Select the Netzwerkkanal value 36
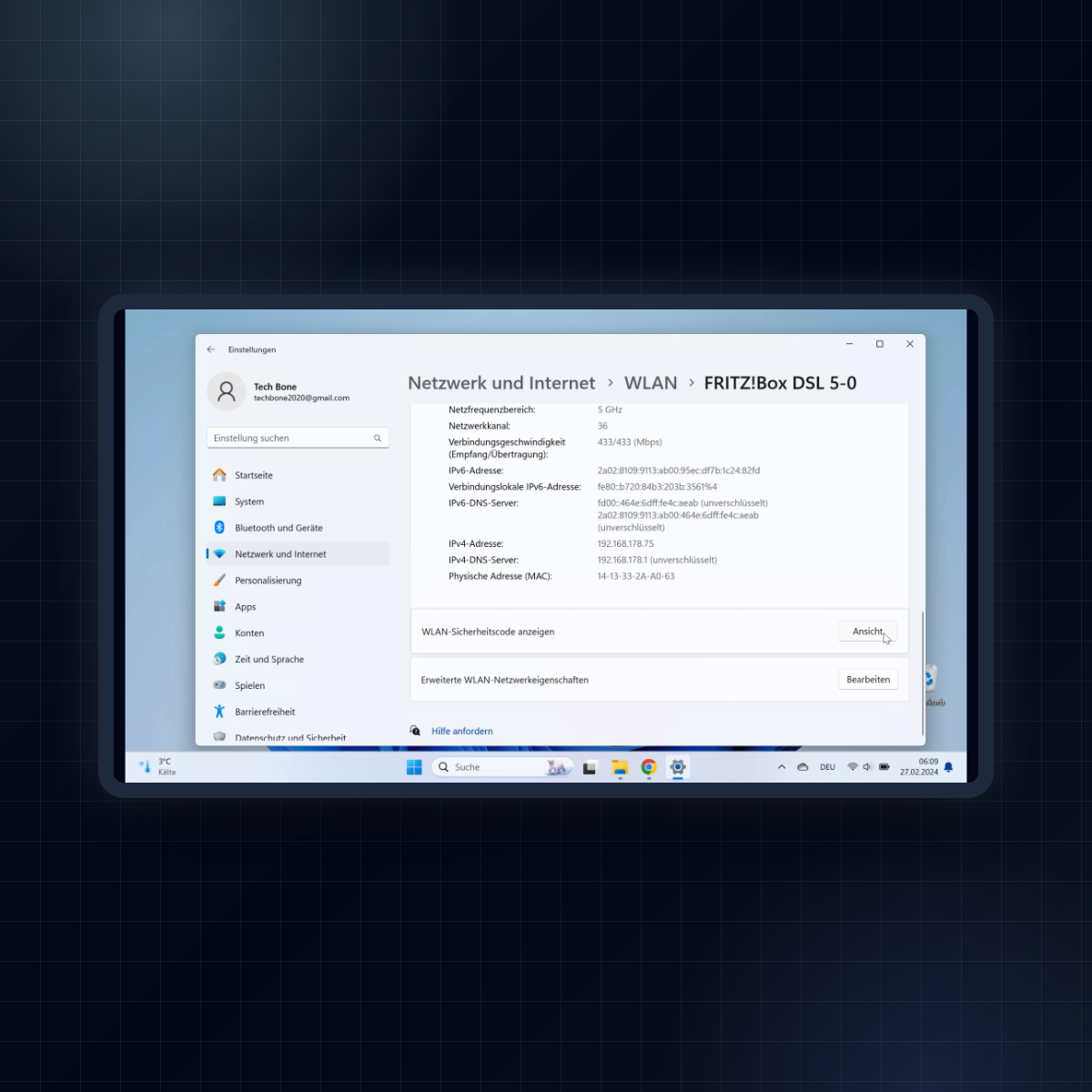The image size is (1092, 1092). pos(602,426)
